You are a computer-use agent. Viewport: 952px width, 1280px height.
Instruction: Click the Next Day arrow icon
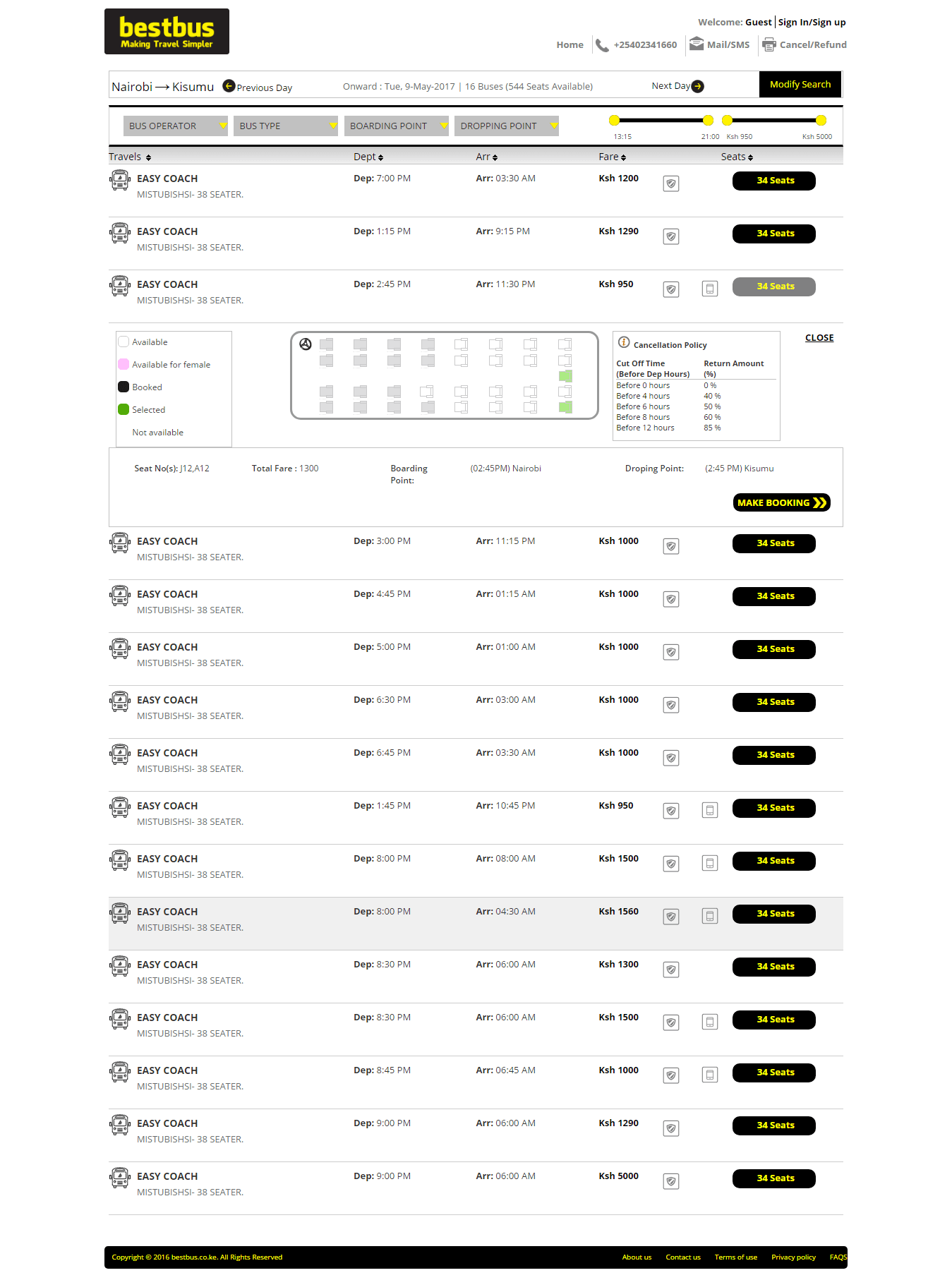pyautogui.click(x=698, y=86)
